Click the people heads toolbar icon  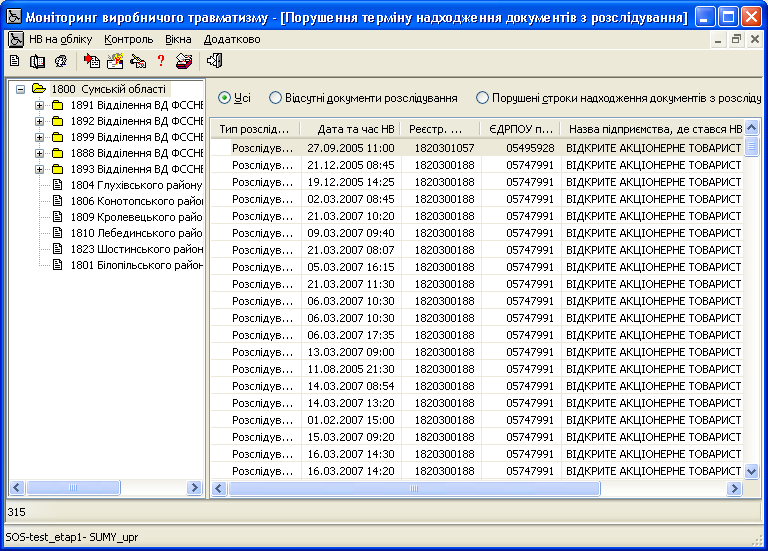[x=61, y=61]
